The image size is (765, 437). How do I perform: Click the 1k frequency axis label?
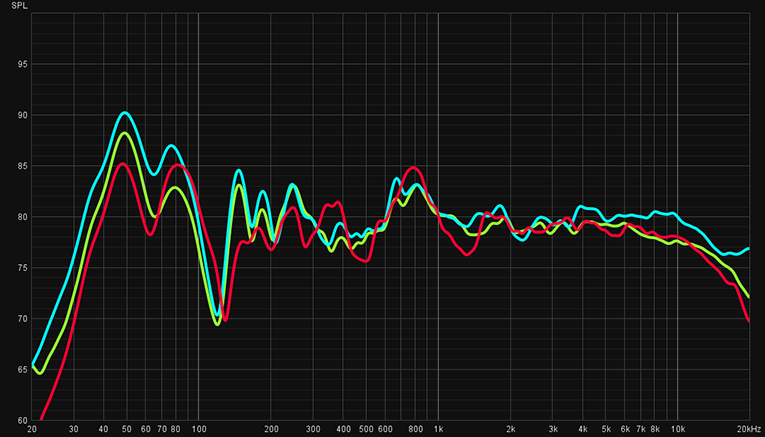coord(438,430)
